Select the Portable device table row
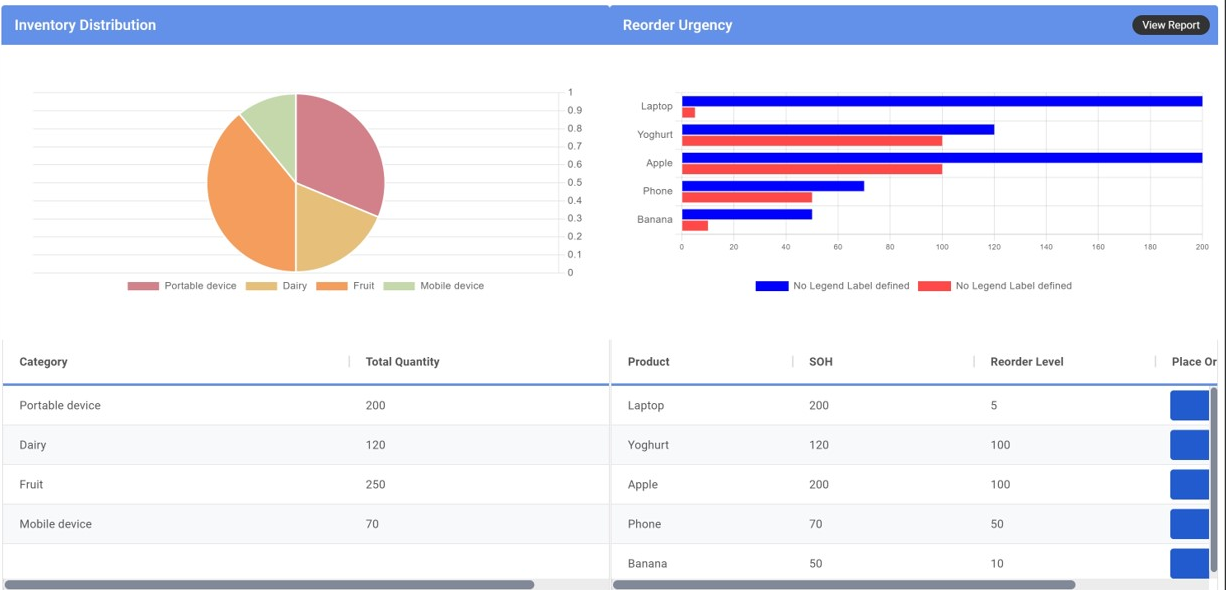The width and height of the screenshot is (1226, 590). pos(305,405)
